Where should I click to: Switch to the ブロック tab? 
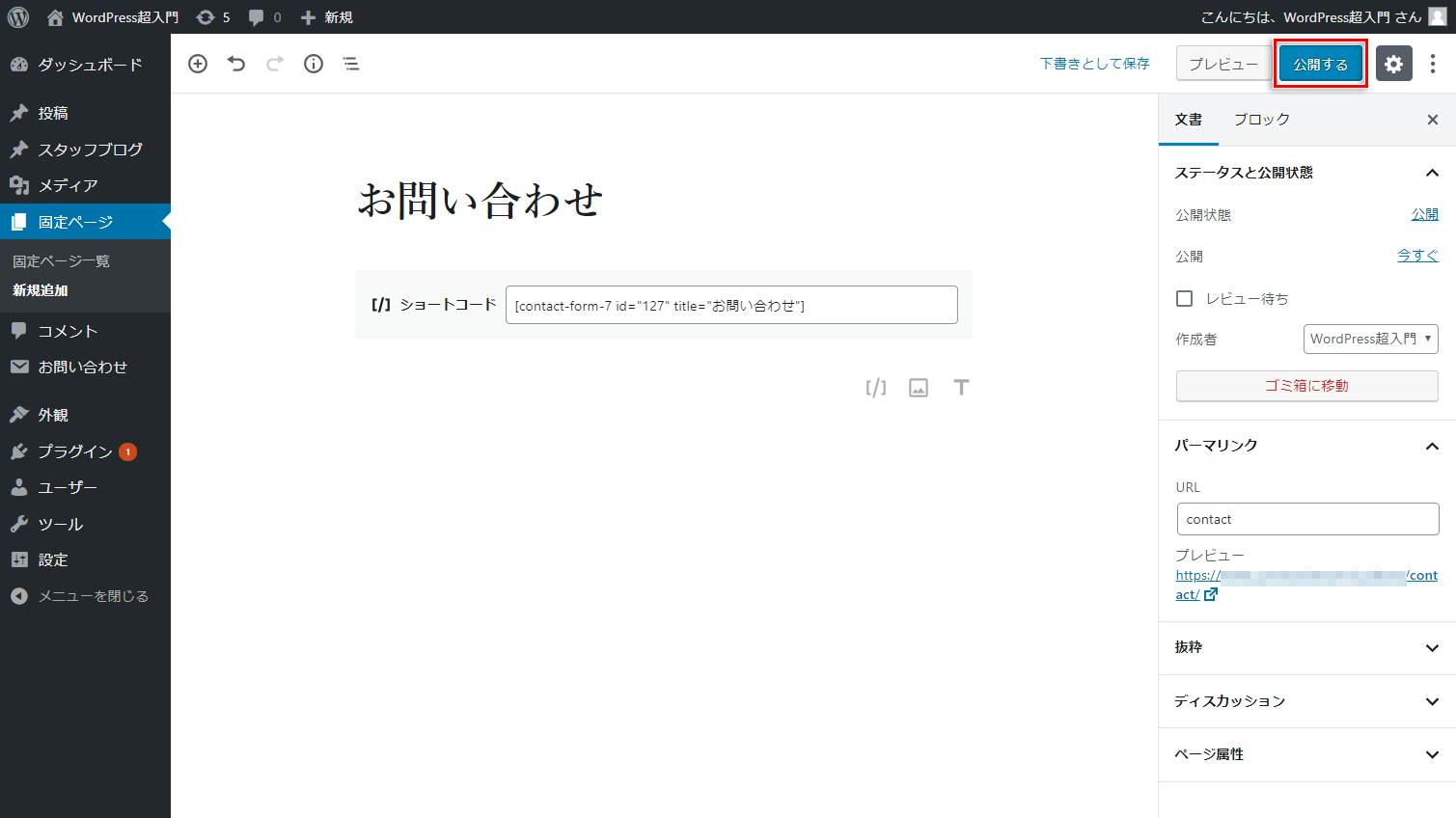pyautogui.click(x=1261, y=120)
